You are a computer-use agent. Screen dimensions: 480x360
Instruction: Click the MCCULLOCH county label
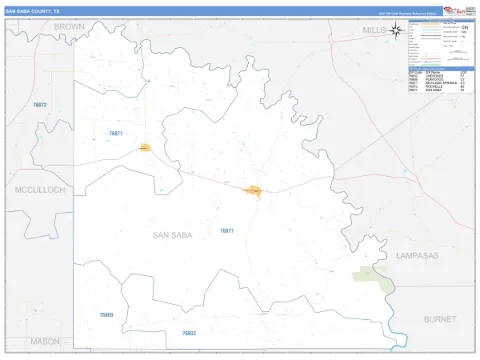pyautogui.click(x=40, y=190)
